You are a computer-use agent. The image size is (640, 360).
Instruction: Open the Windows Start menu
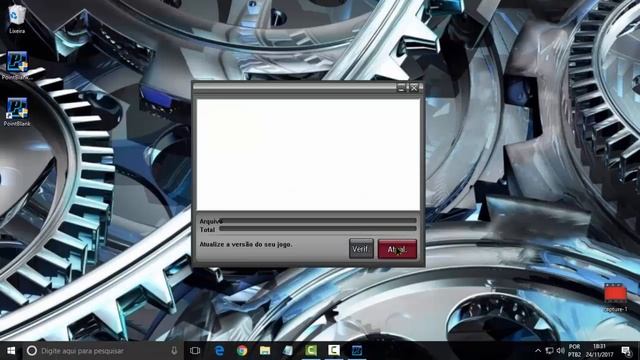(x=11, y=351)
